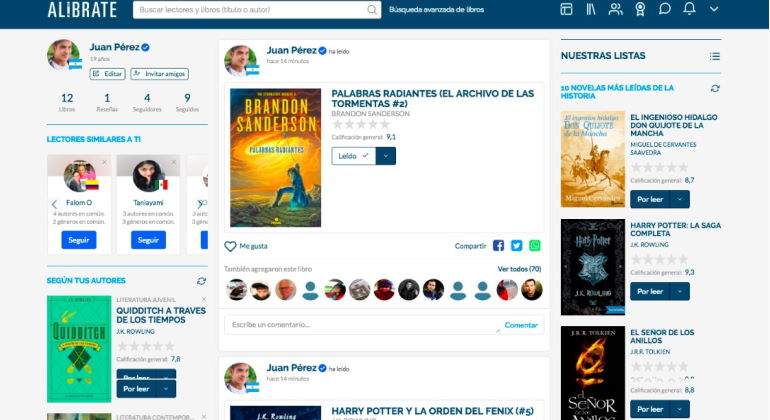
Task: Open the 12 Libros stat
Action: pos(67,102)
